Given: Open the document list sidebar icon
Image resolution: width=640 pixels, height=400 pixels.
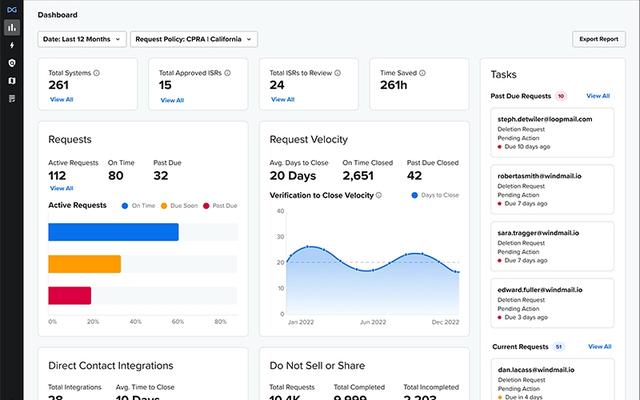Looking at the screenshot, I should [11, 98].
